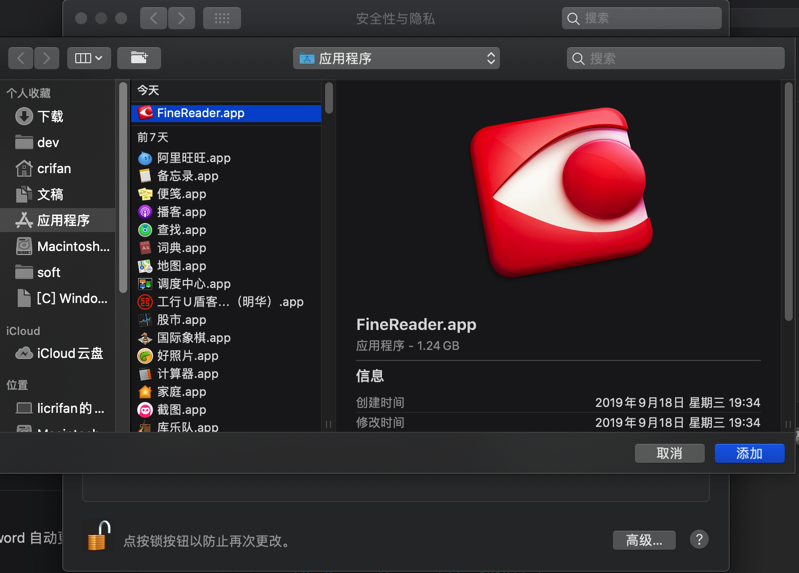Click preview pane scrollbar
Screen dimensions: 799x573
(x=788, y=202)
